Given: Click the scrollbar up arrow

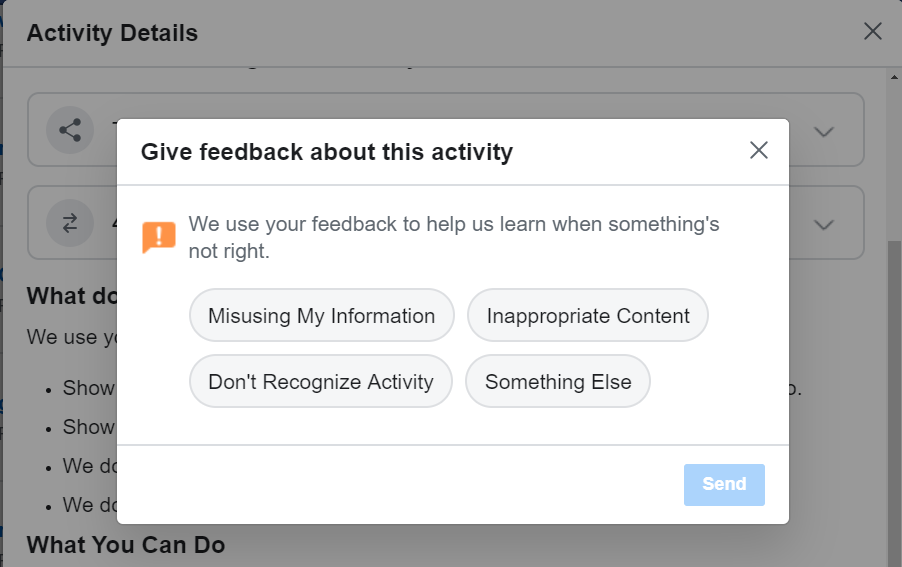Looking at the screenshot, I should (x=894, y=76).
